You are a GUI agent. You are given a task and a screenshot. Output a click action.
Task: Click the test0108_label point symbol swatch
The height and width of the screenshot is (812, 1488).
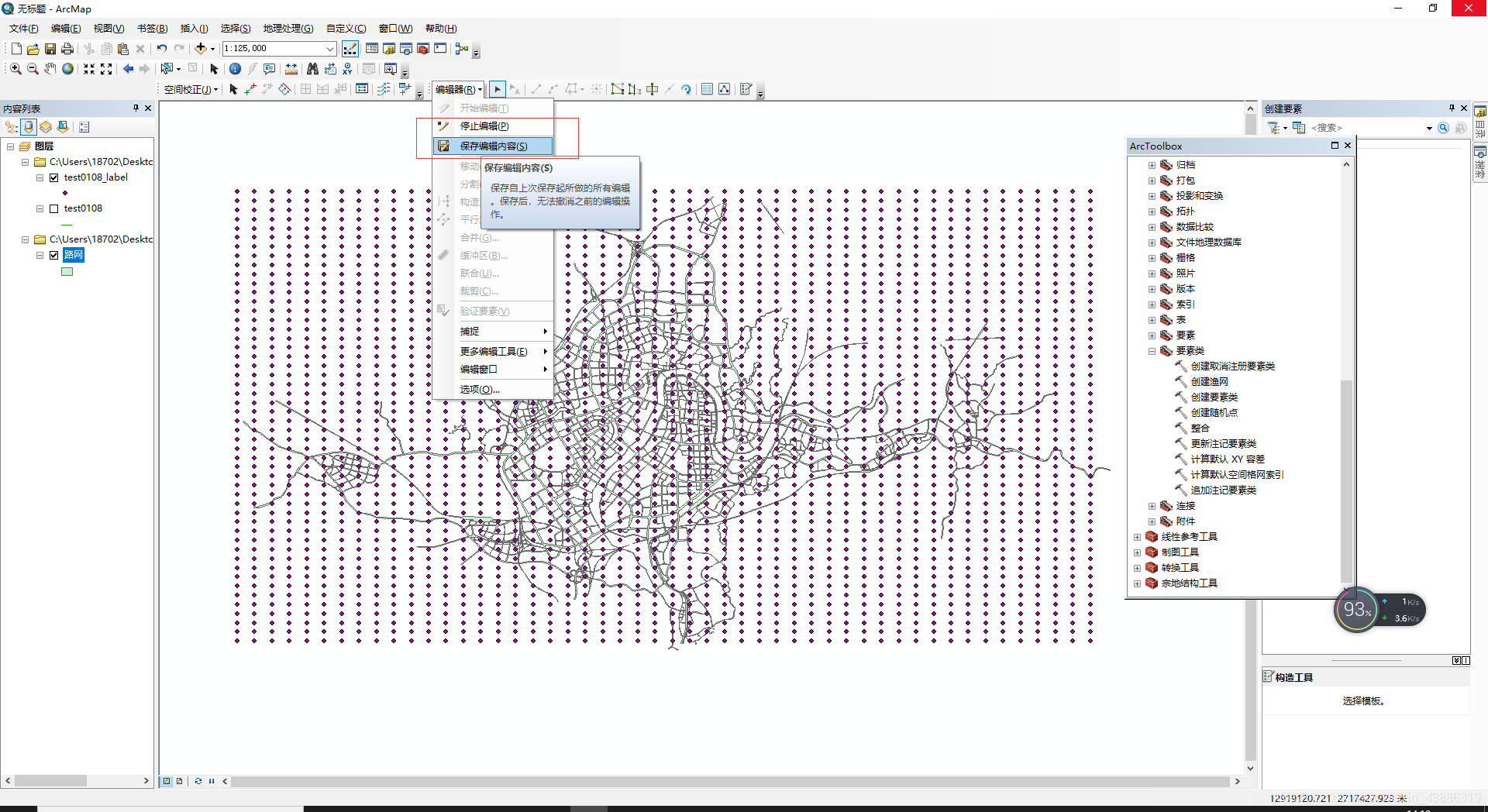click(x=65, y=193)
